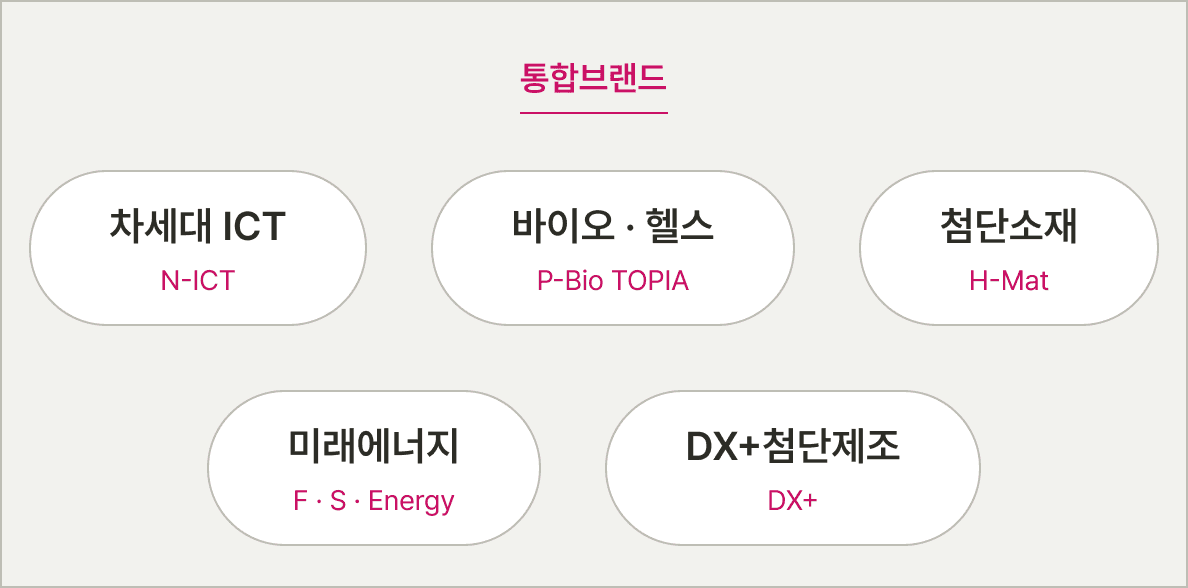Open the 미래에너지 brand button

click(374, 468)
